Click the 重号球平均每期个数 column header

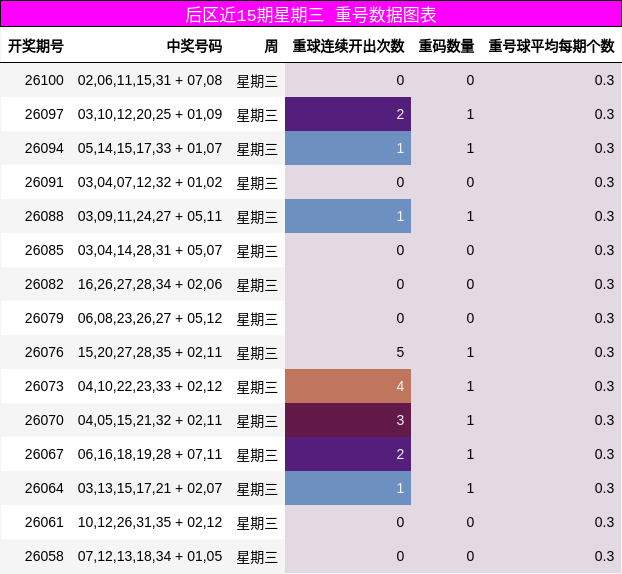(551, 46)
